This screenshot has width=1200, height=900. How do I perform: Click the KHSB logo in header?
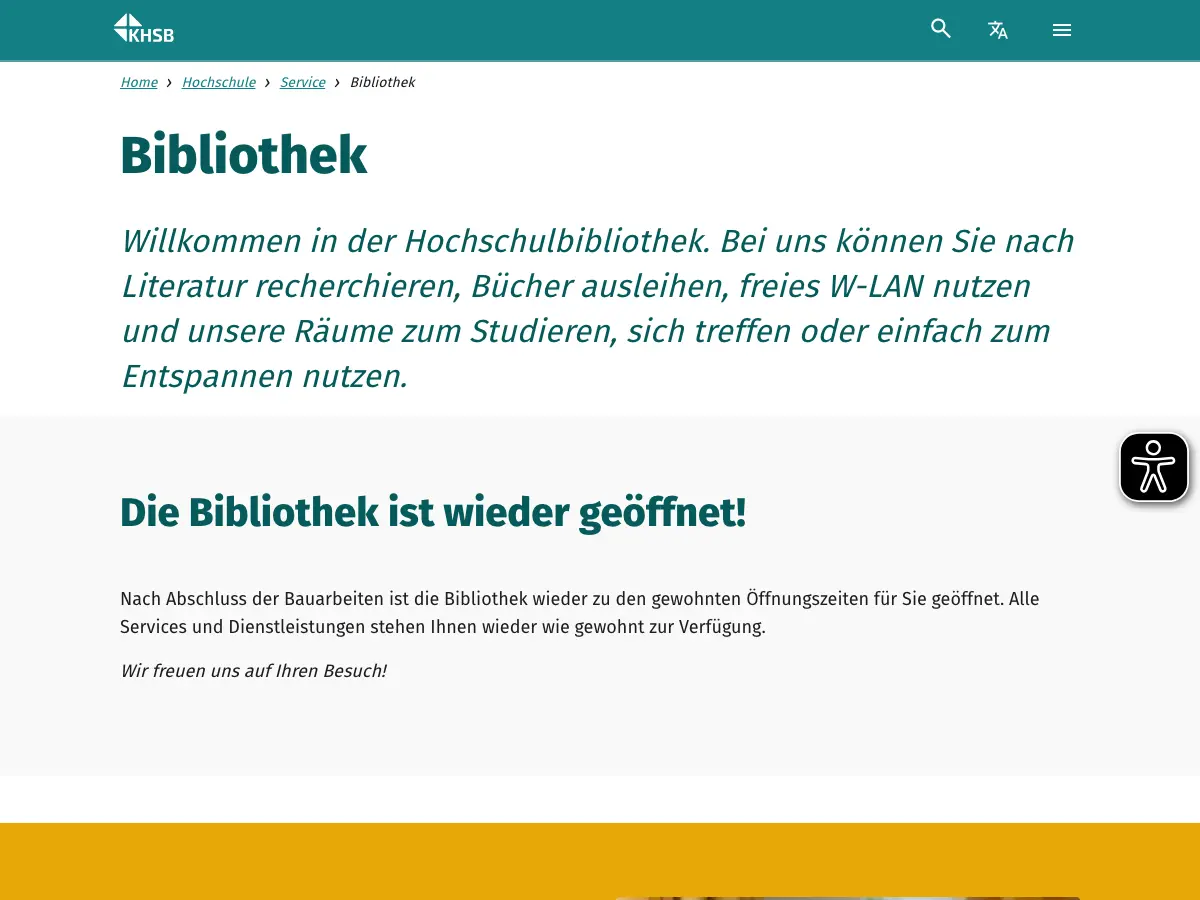pos(144,28)
